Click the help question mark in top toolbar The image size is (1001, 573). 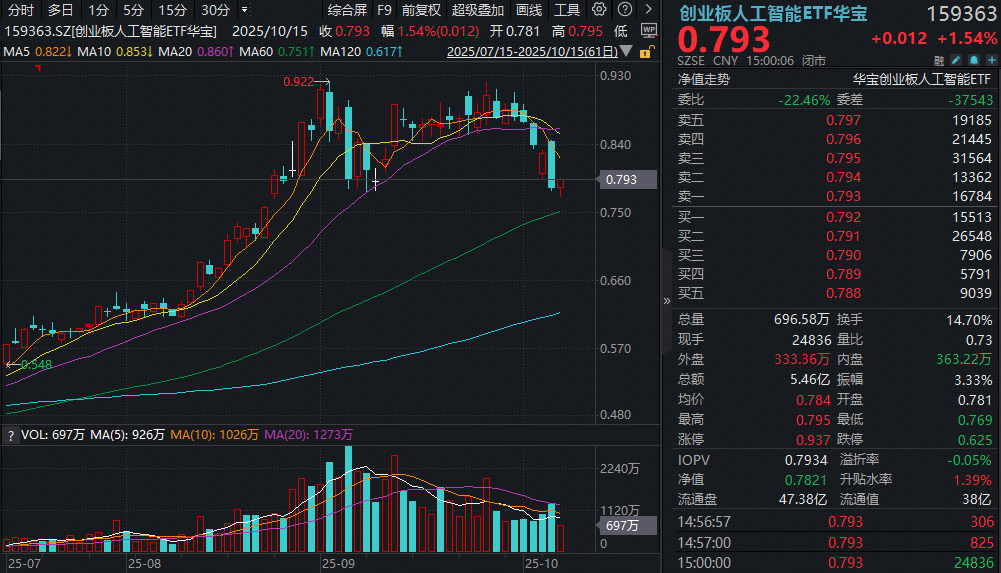point(623,10)
